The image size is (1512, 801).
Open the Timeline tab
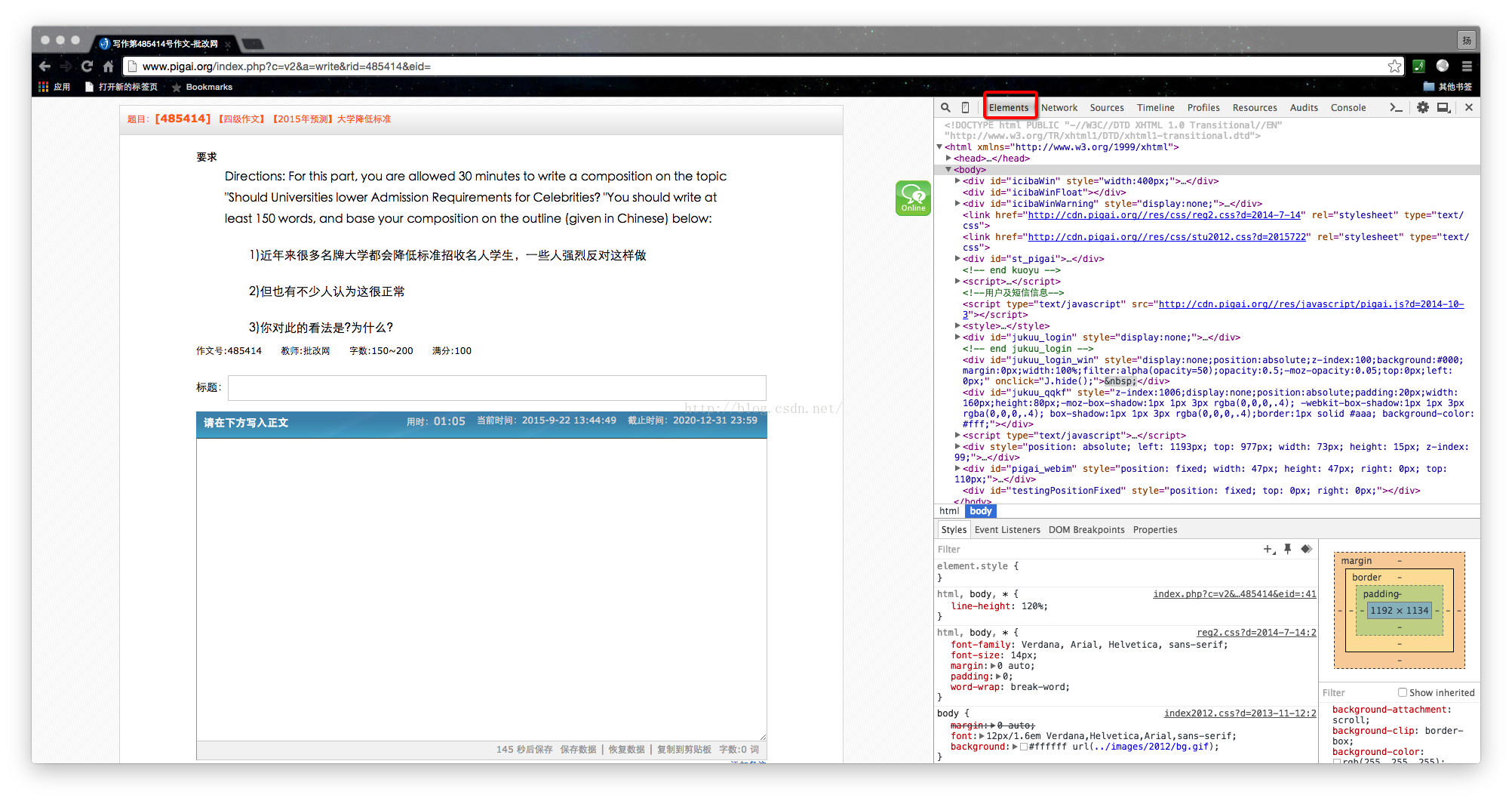coord(1156,108)
